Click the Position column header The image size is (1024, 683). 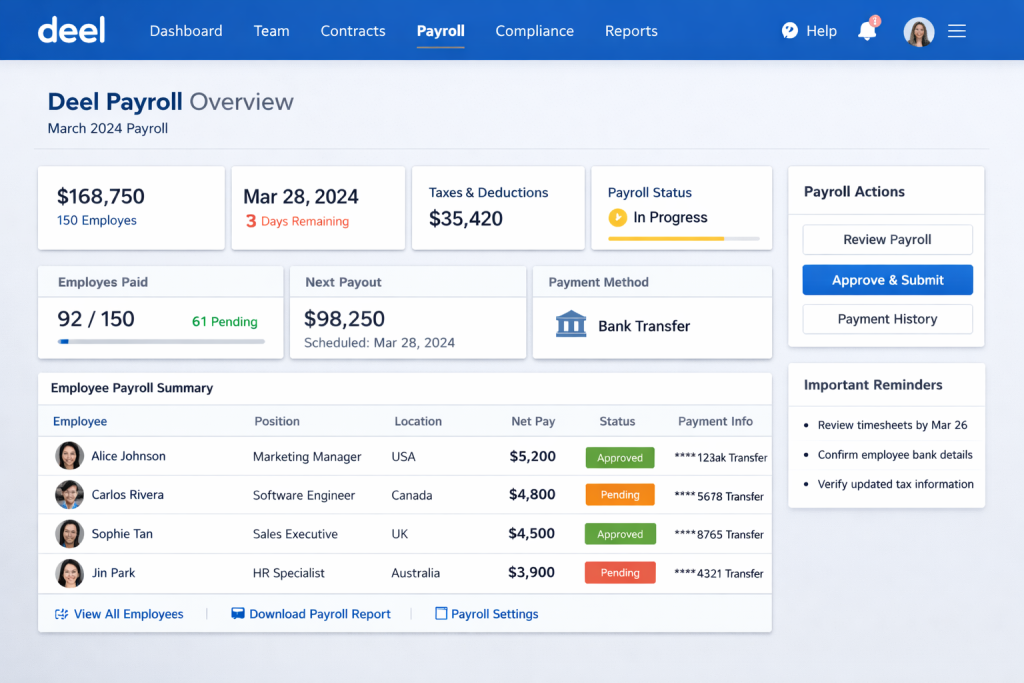point(277,421)
